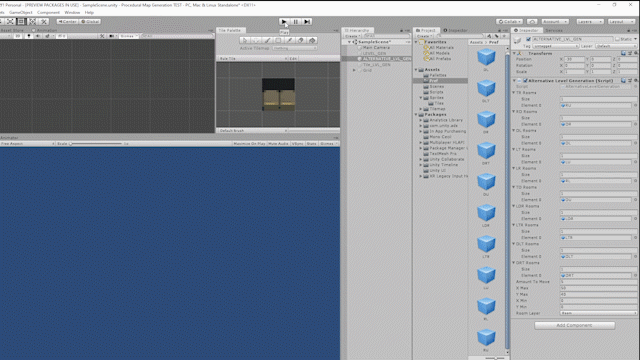
Task: Click the Position X input field
Action: click(x=575, y=59)
